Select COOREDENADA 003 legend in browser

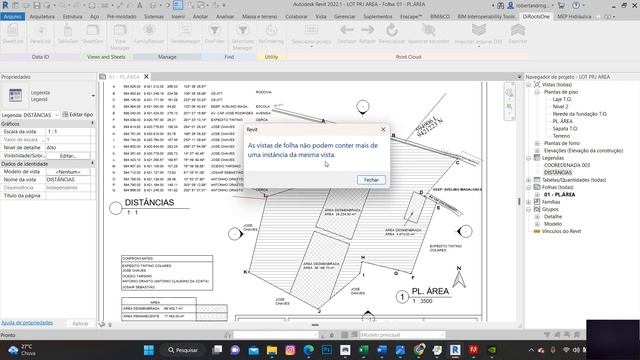coord(567,165)
